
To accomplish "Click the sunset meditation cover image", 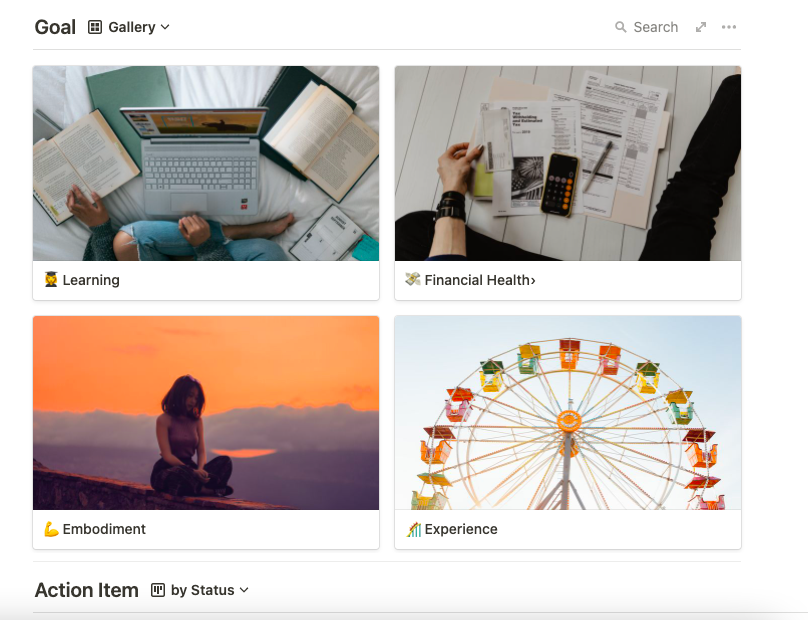I will click(x=206, y=413).
